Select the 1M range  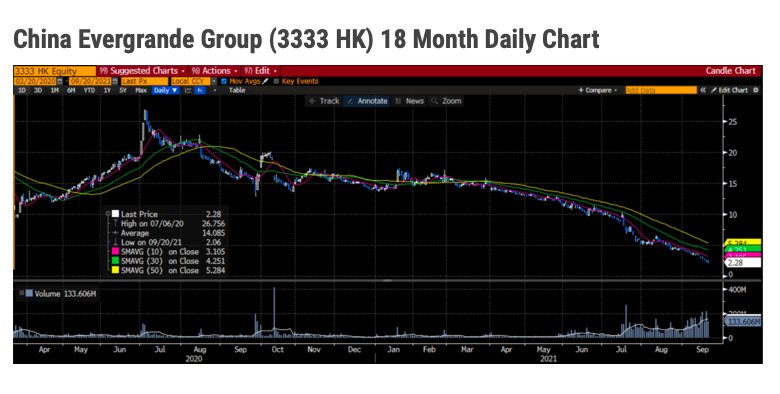[x=55, y=91]
